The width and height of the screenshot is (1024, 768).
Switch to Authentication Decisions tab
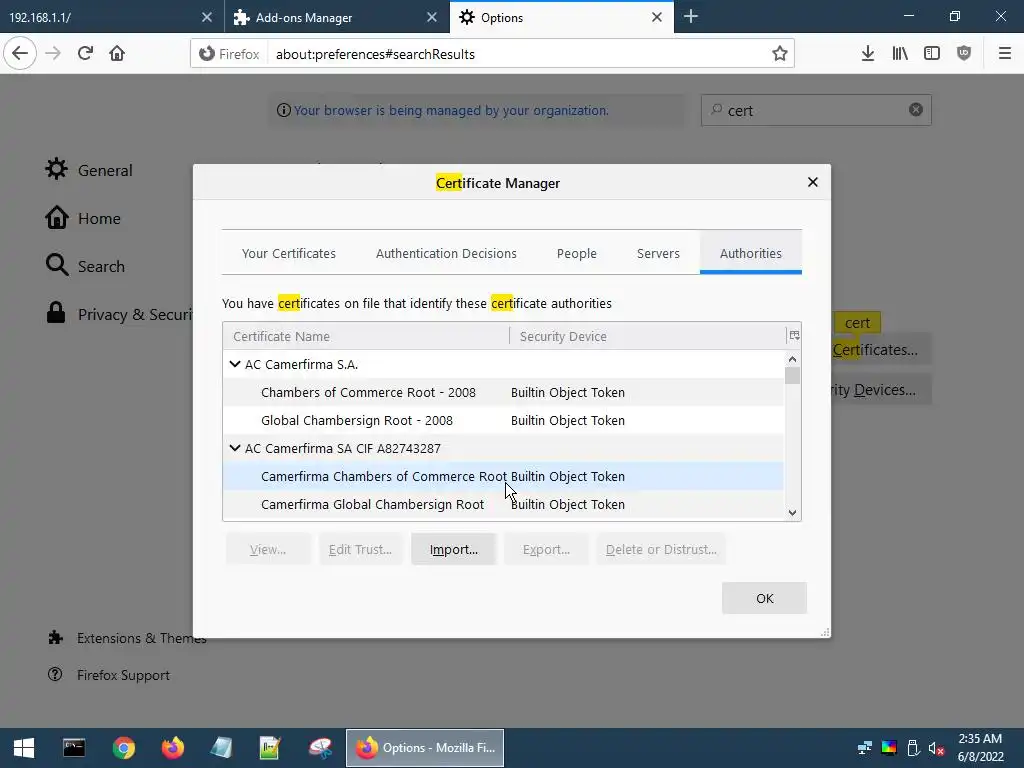coord(446,253)
